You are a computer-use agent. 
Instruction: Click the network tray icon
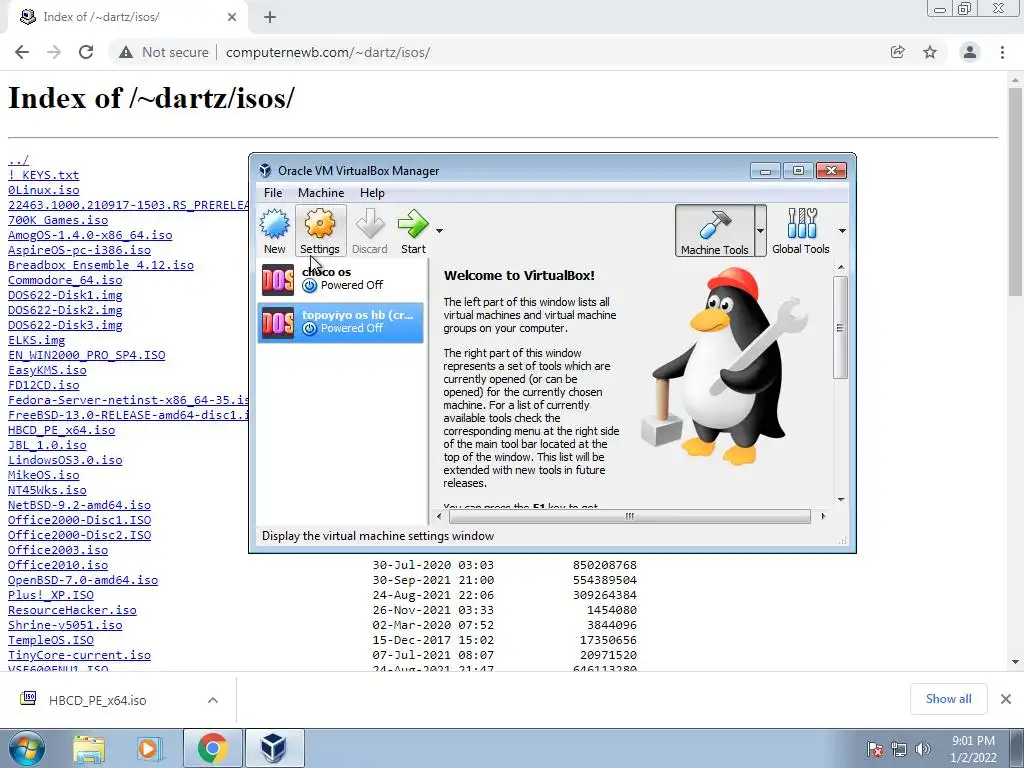899,749
